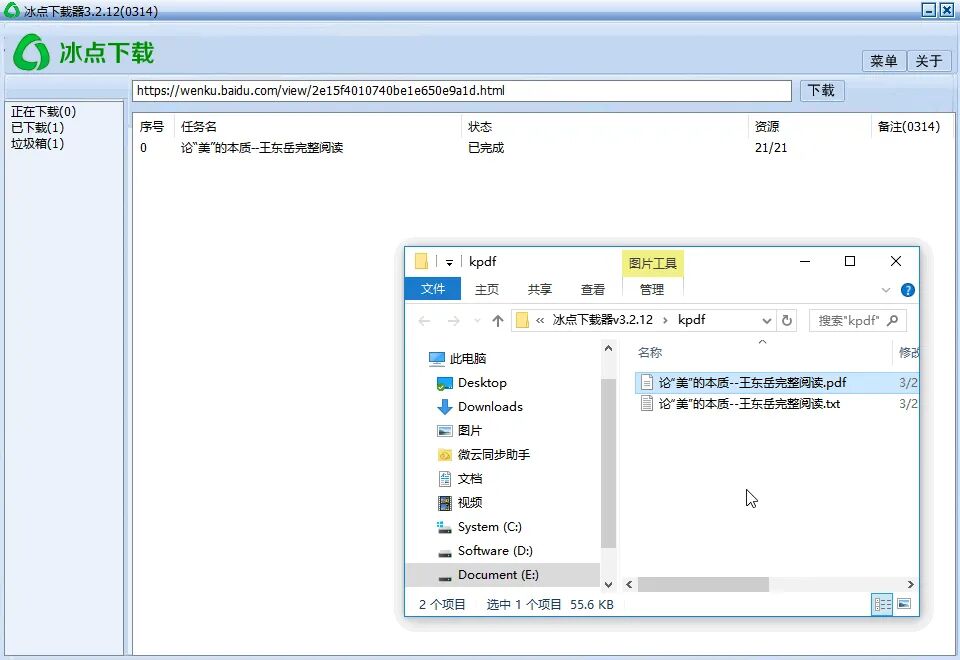Open 微云同步助手 in the navigation pane

(x=493, y=454)
